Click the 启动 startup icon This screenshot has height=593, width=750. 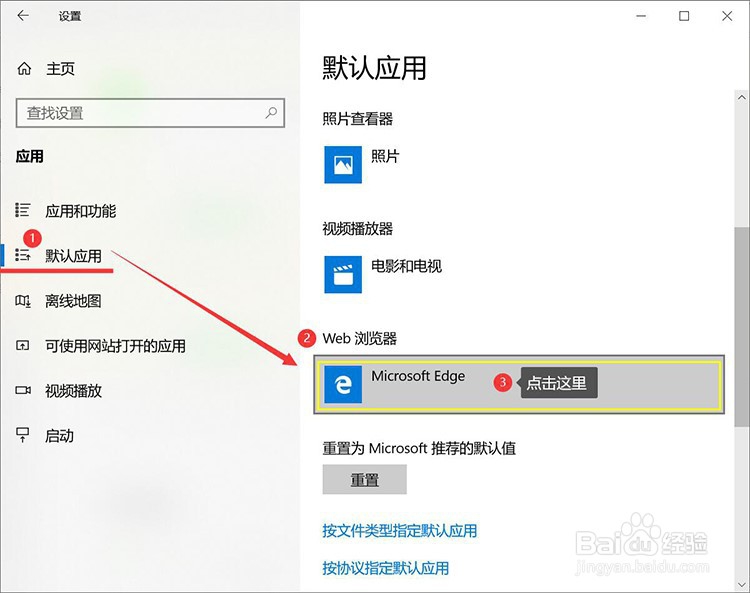23,435
